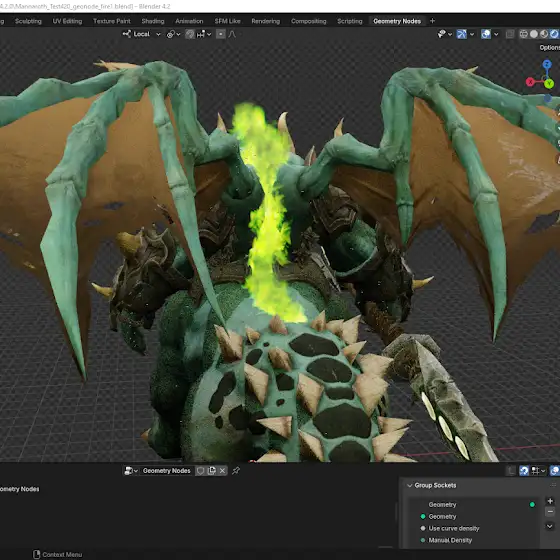The height and width of the screenshot is (560, 560).
Task: Switch to material preview shading
Action: pyautogui.click(x=544, y=34)
